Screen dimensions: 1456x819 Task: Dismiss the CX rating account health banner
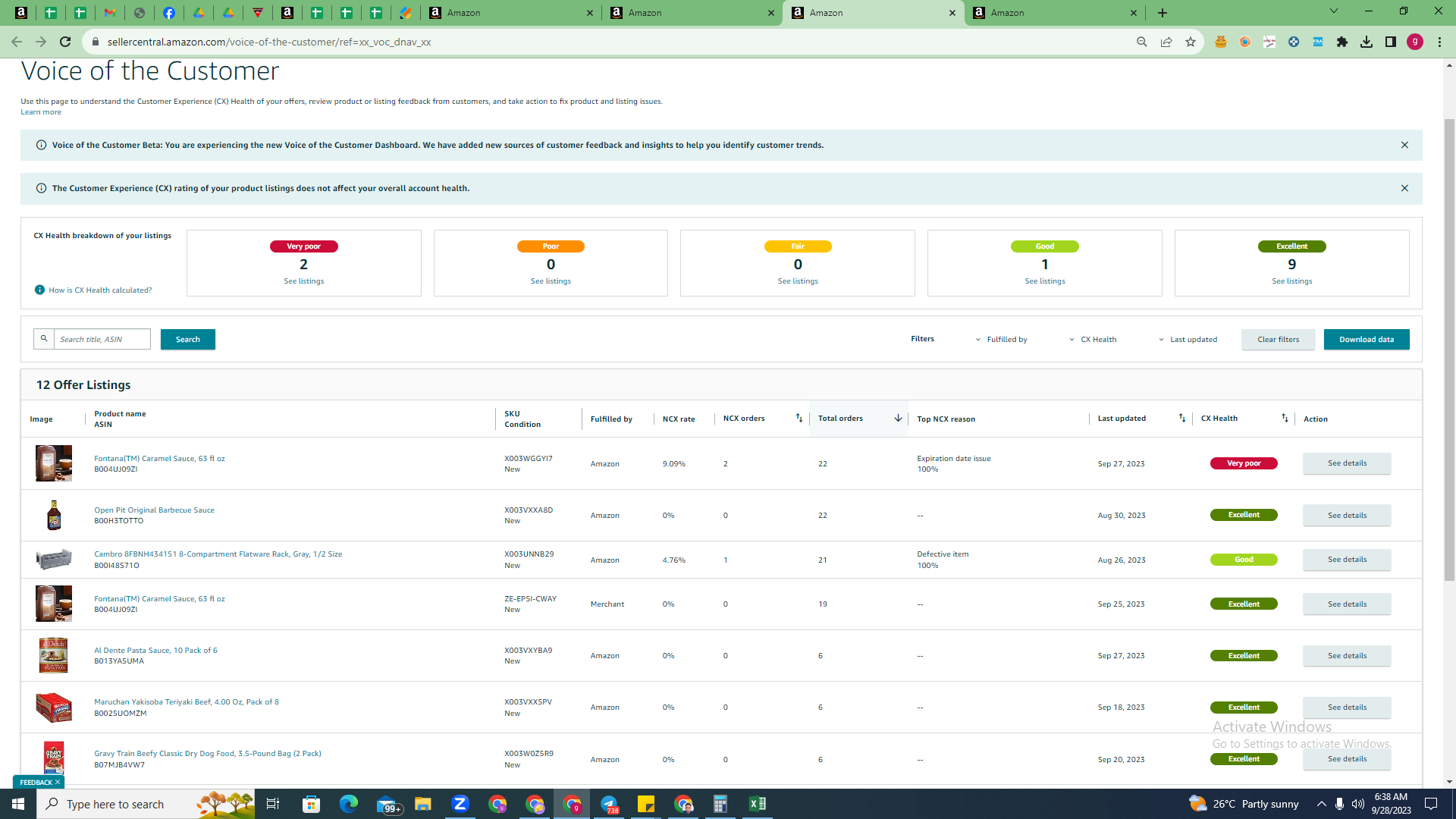pos(1404,188)
